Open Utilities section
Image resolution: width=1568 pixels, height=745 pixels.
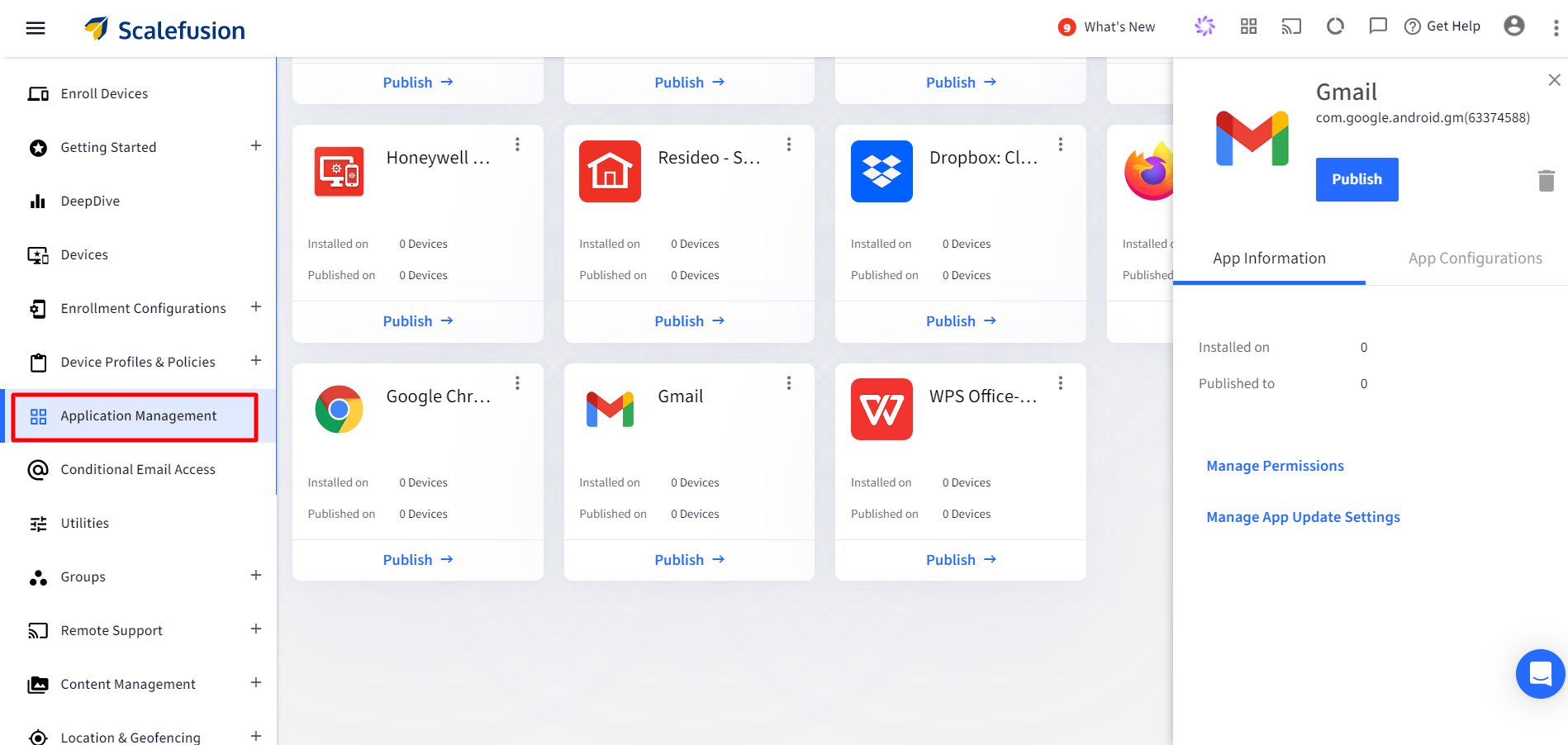pos(84,524)
